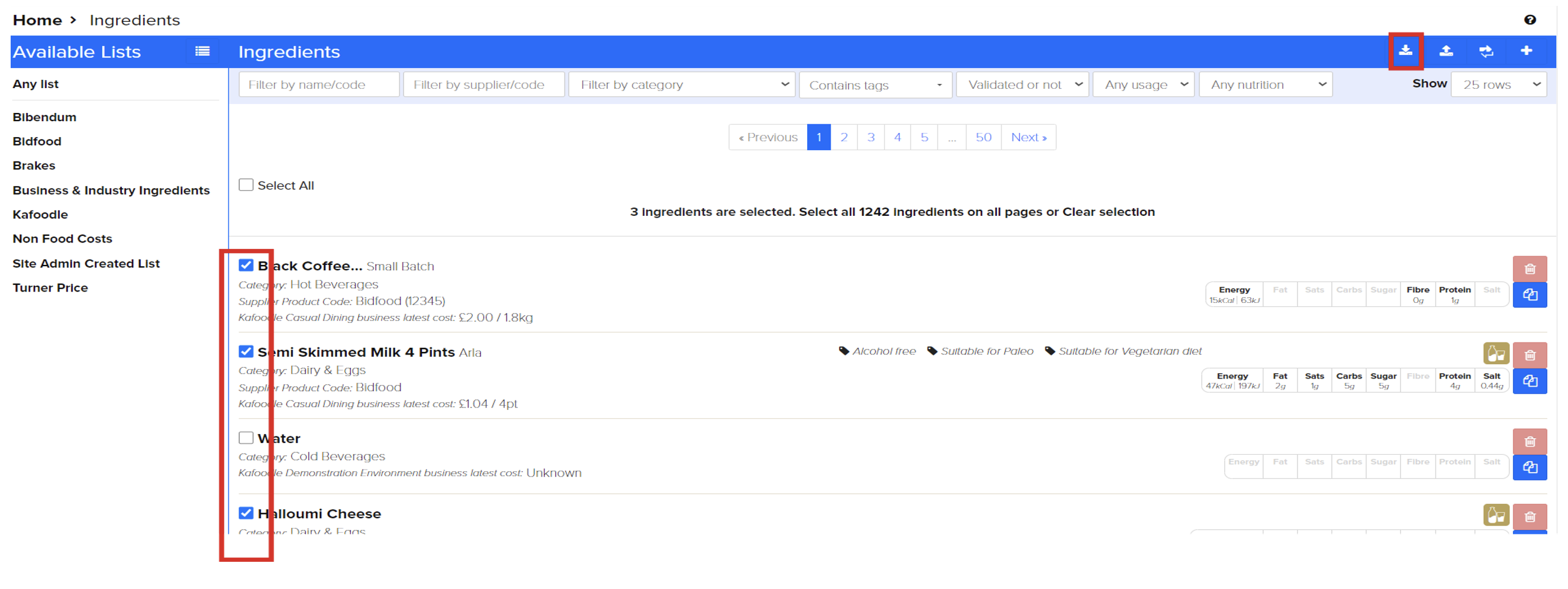Go to page 4 of ingredients
The width and height of the screenshot is (1568, 589).
897,138
